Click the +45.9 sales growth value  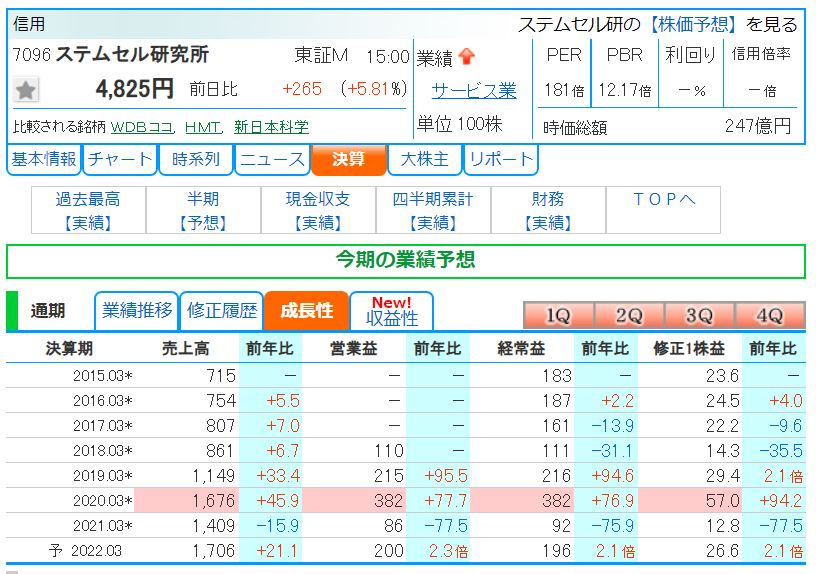point(278,501)
